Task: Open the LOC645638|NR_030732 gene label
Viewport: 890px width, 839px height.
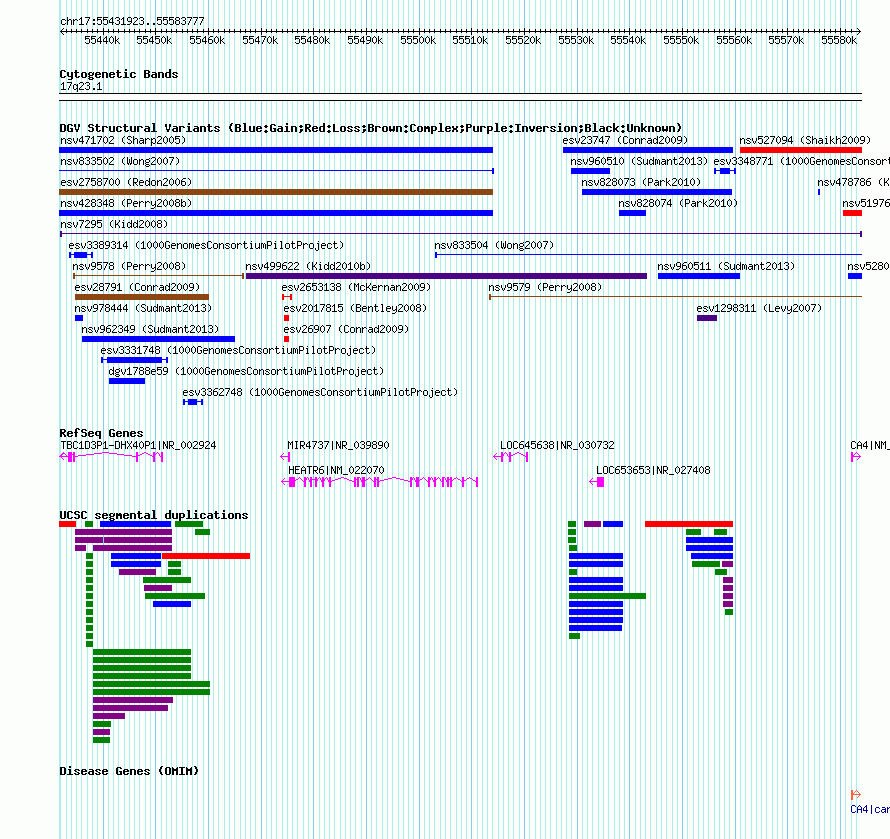Action: pos(557,446)
